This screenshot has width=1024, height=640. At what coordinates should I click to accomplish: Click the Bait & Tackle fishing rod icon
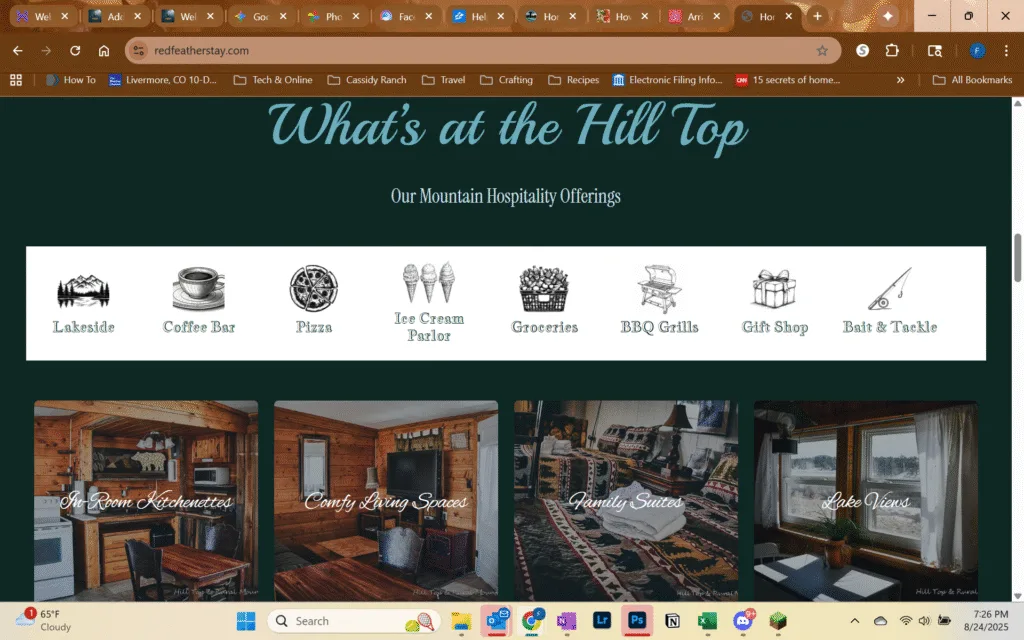(890, 288)
